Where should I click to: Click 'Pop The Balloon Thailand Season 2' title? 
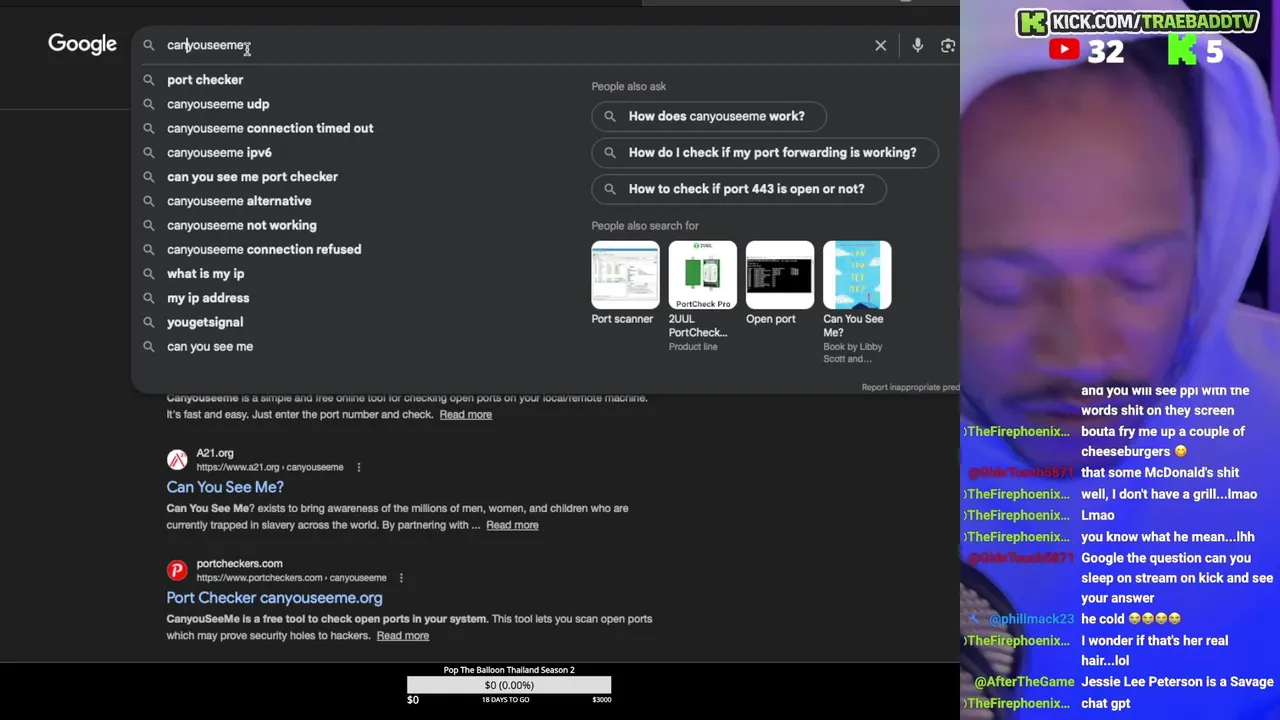509,670
